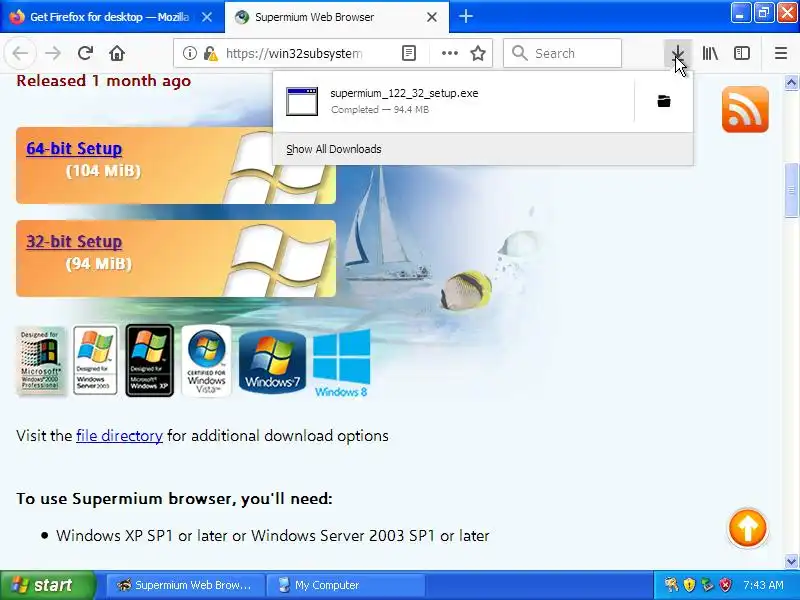Bookmark this page with the star
800x600 pixels.
click(x=478, y=53)
